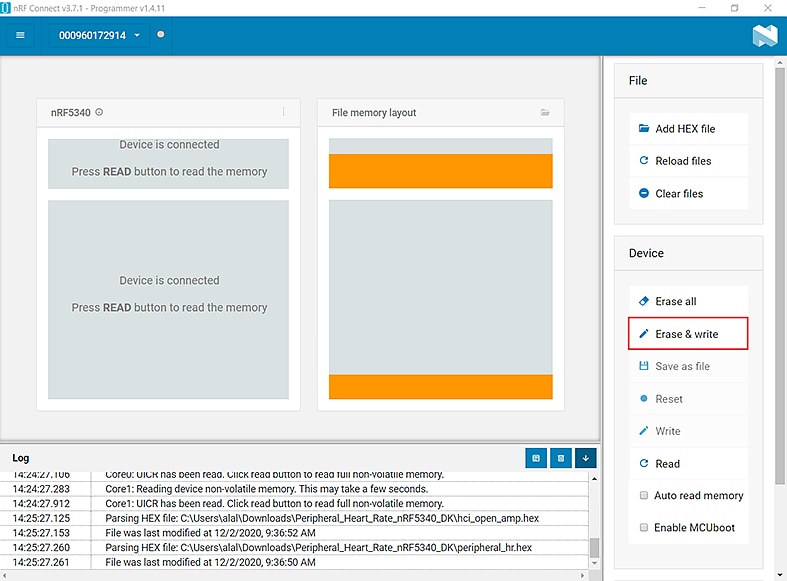787x581 pixels.
Task: Click log scrollbar up arrow
Action: tap(594, 479)
